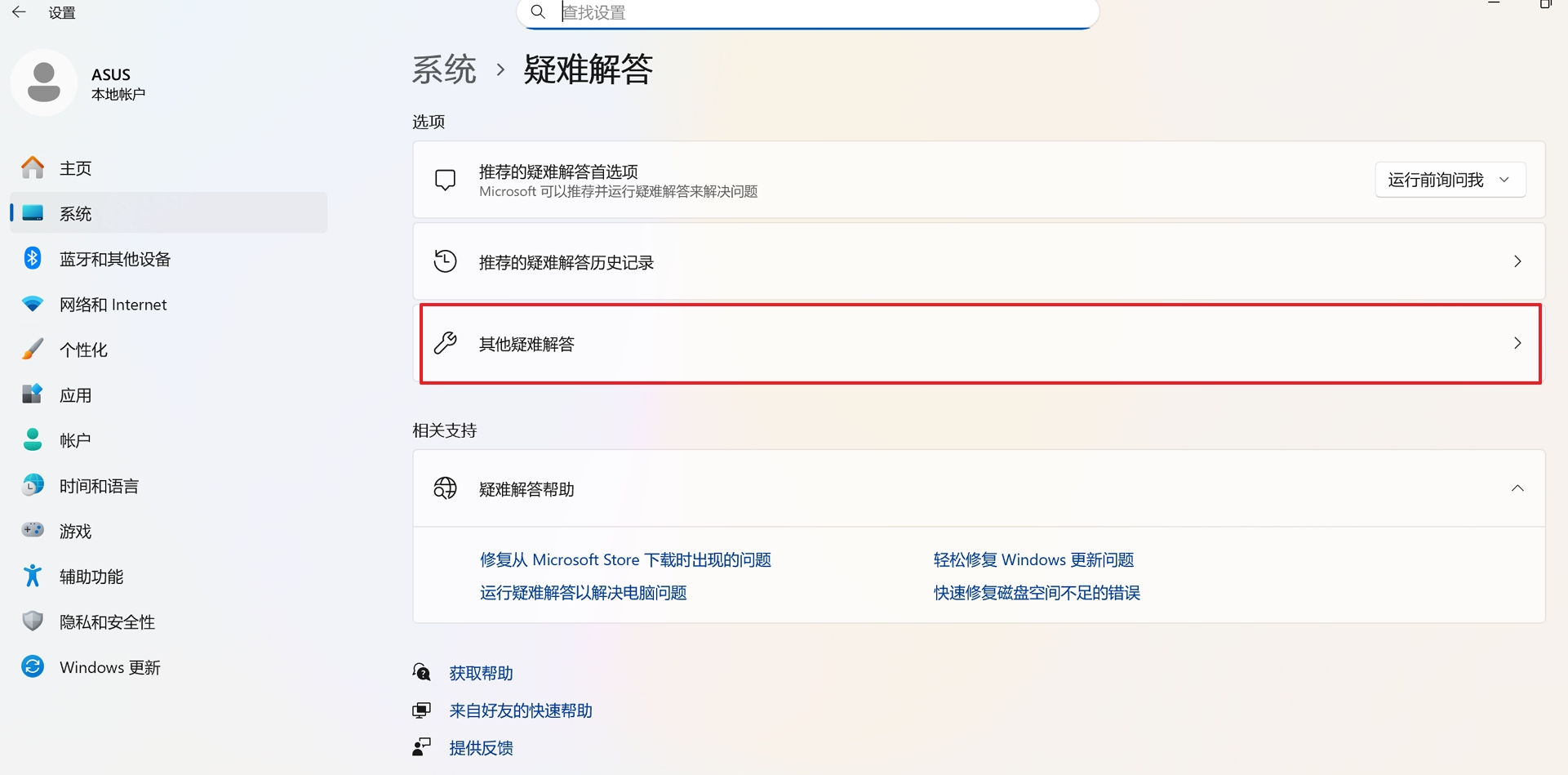The width and height of the screenshot is (1568, 775).
Task: Click the back arrow in Settings header
Action: (x=19, y=12)
